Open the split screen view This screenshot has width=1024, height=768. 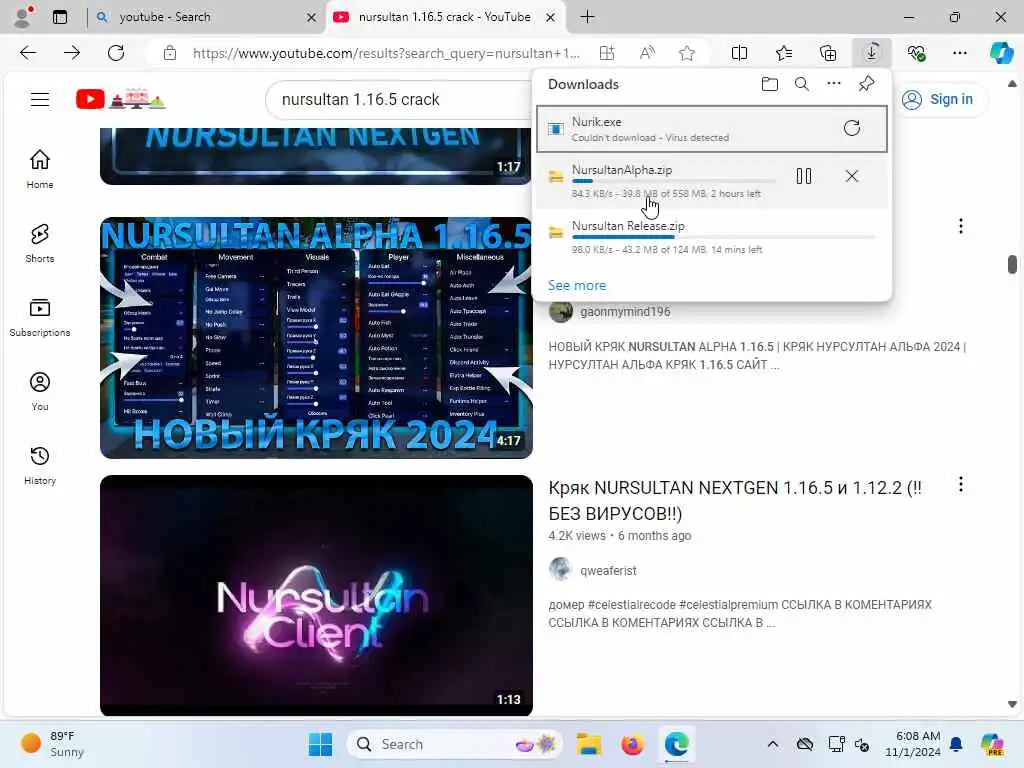pos(739,53)
